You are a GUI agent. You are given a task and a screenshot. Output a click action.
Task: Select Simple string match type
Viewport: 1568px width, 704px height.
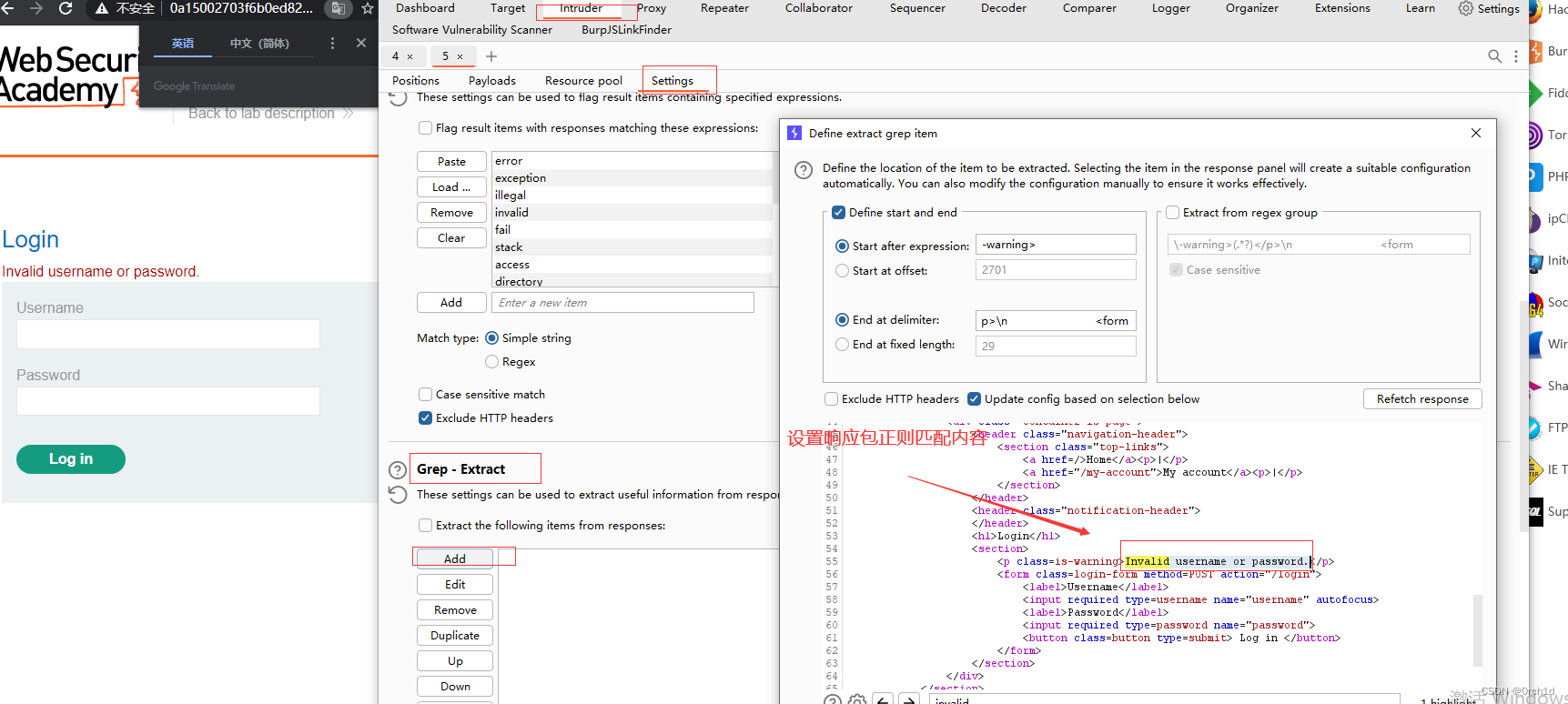point(492,338)
